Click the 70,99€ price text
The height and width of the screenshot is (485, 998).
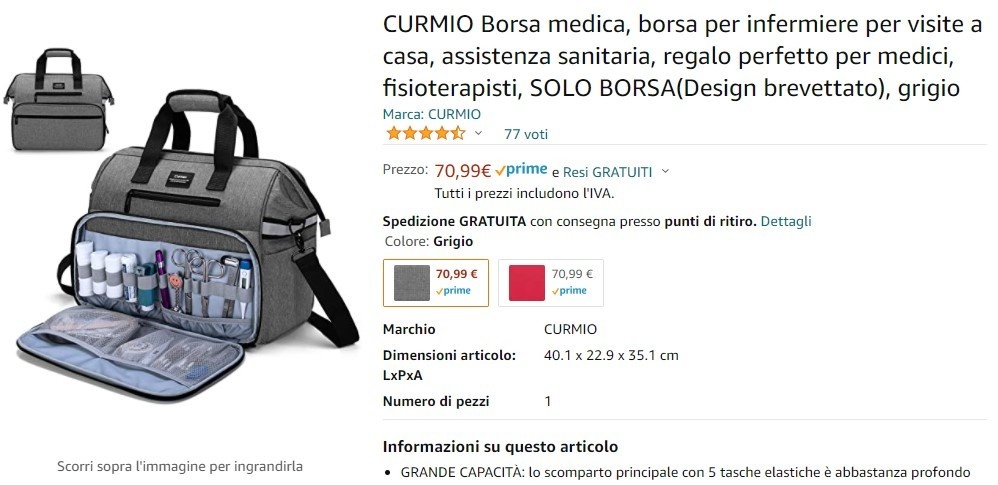463,171
